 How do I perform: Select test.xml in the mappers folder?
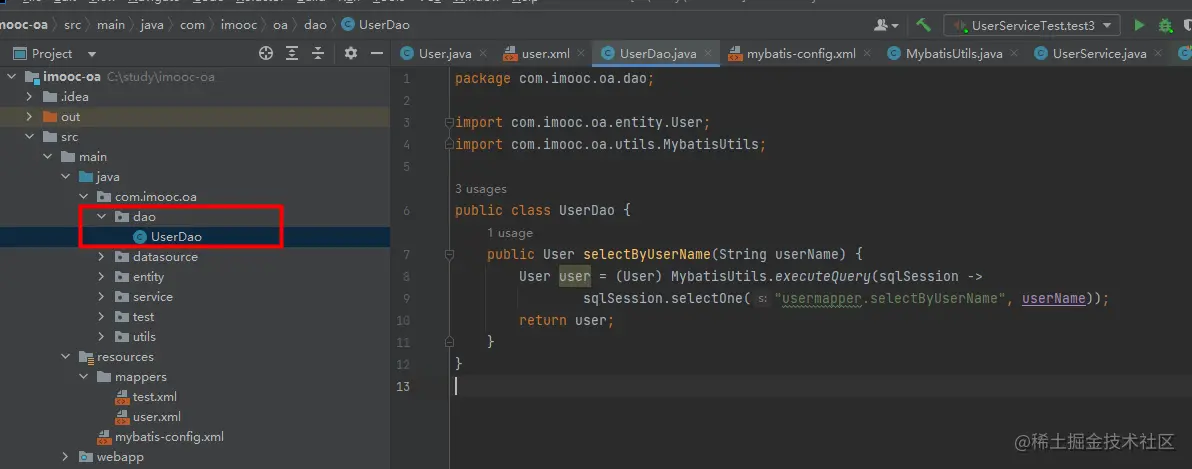point(154,397)
